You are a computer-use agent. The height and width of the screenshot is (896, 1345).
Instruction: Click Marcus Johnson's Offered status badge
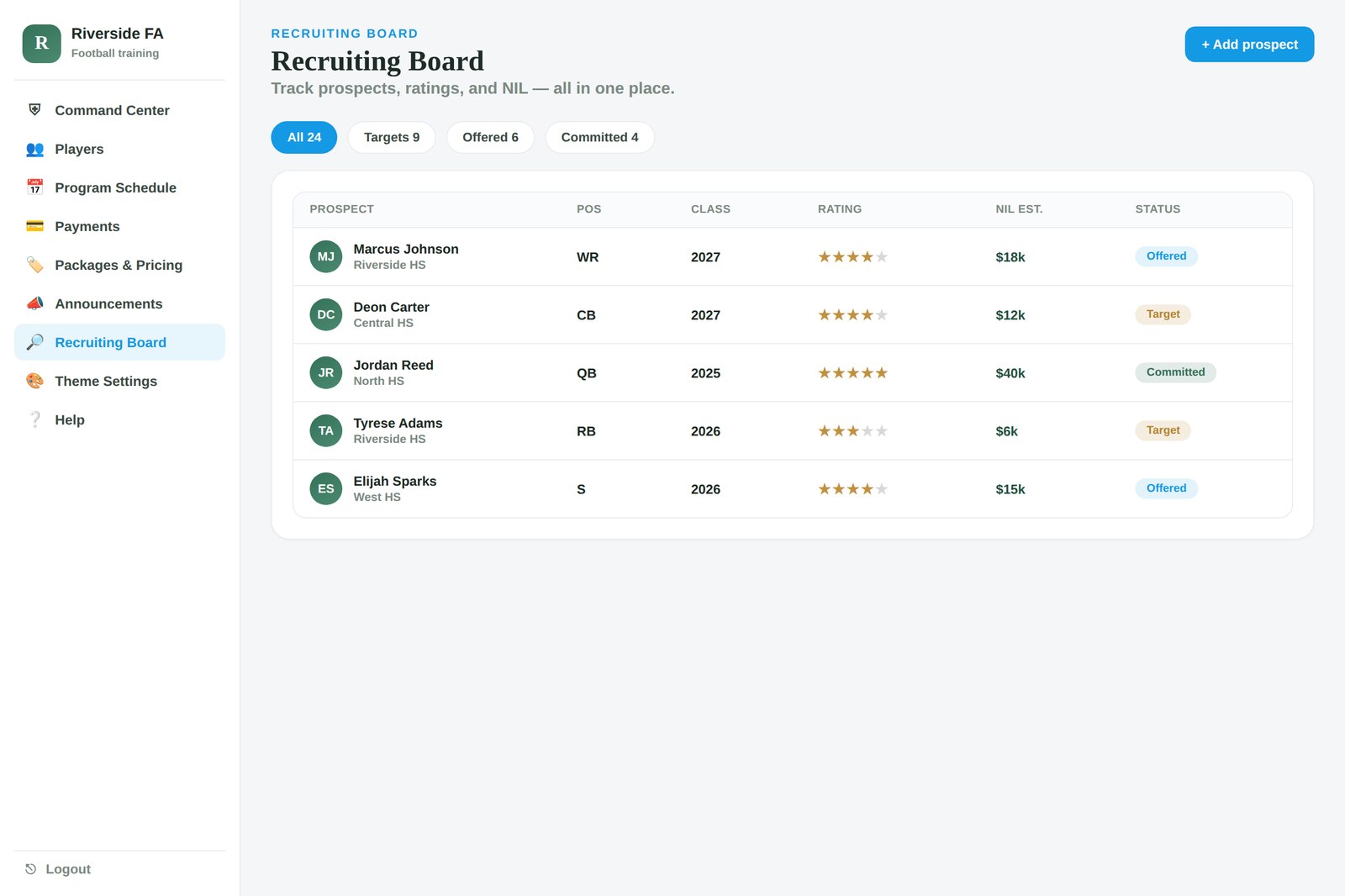point(1166,256)
